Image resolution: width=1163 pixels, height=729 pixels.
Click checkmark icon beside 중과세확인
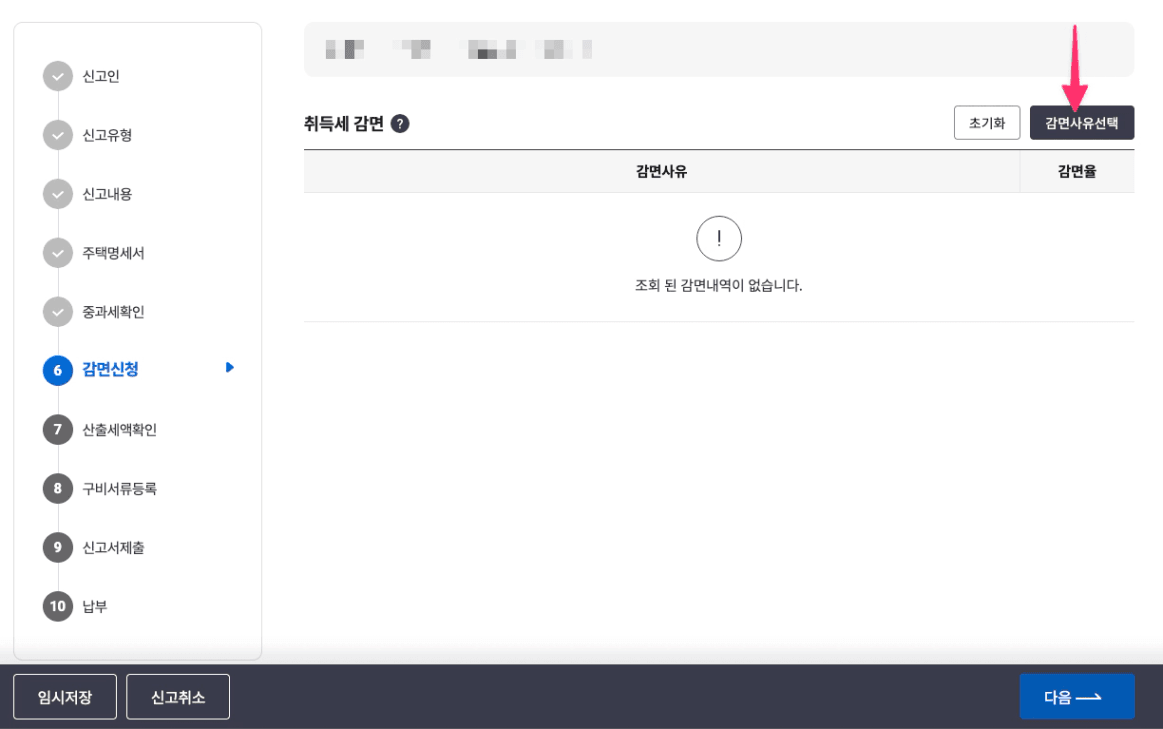click(58, 312)
